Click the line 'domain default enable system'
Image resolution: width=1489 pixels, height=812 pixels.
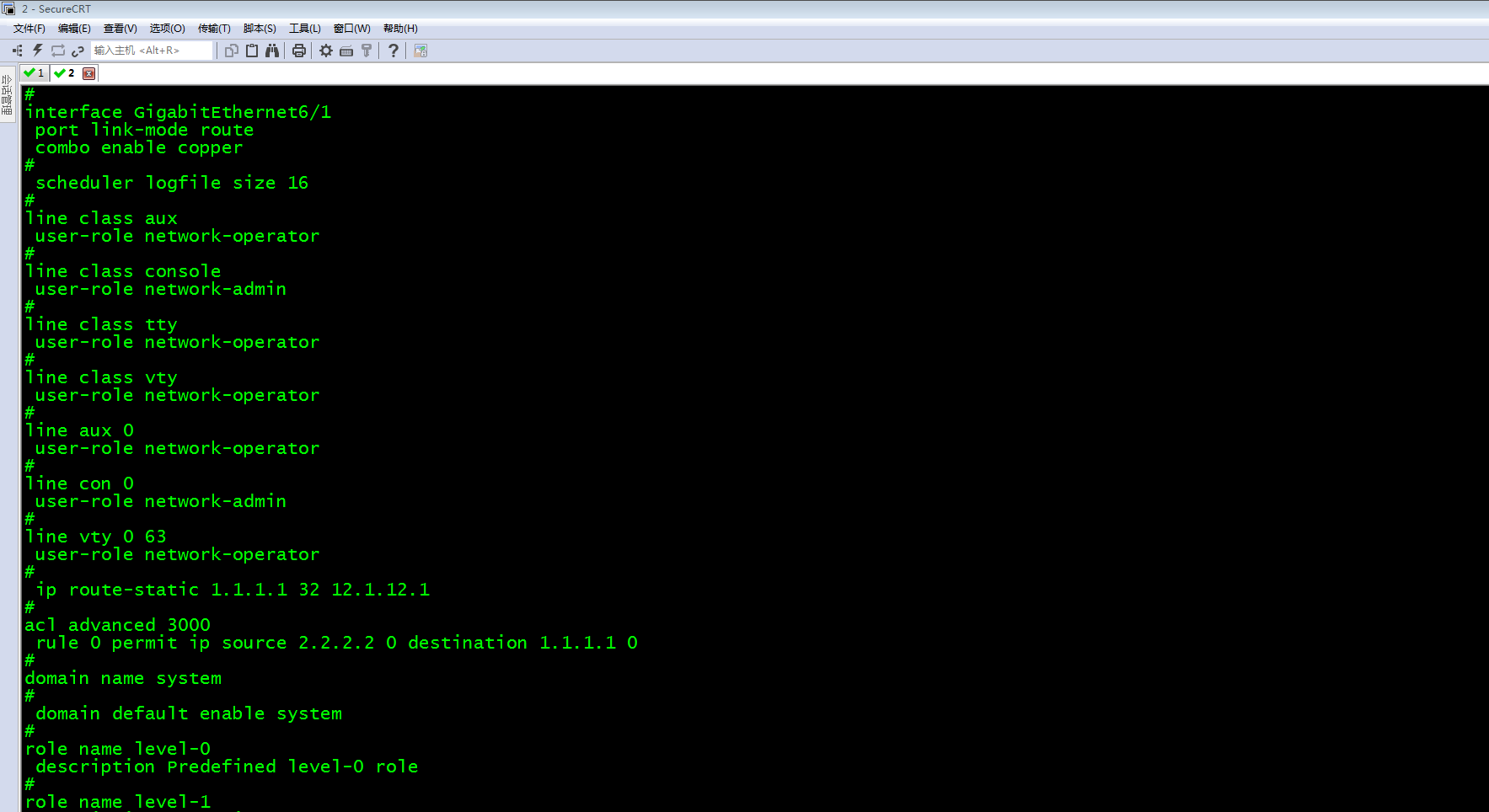pos(189,713)
